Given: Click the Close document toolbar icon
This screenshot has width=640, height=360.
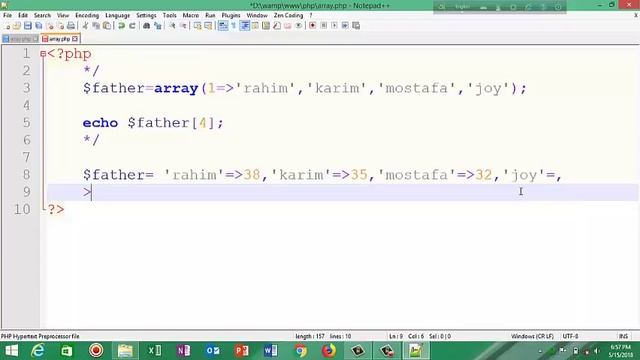Looking at the screenshot, I should click(50, 26).
